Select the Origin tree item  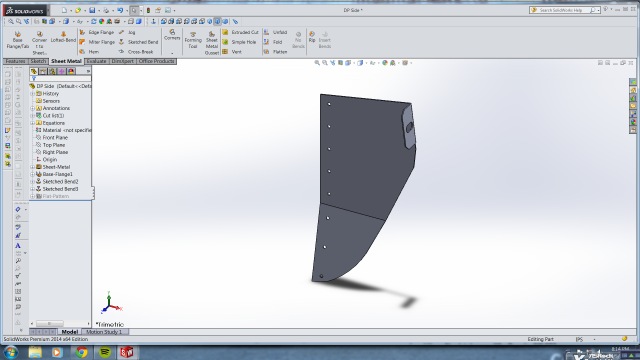pyautogui.click(x=46, y=160)
